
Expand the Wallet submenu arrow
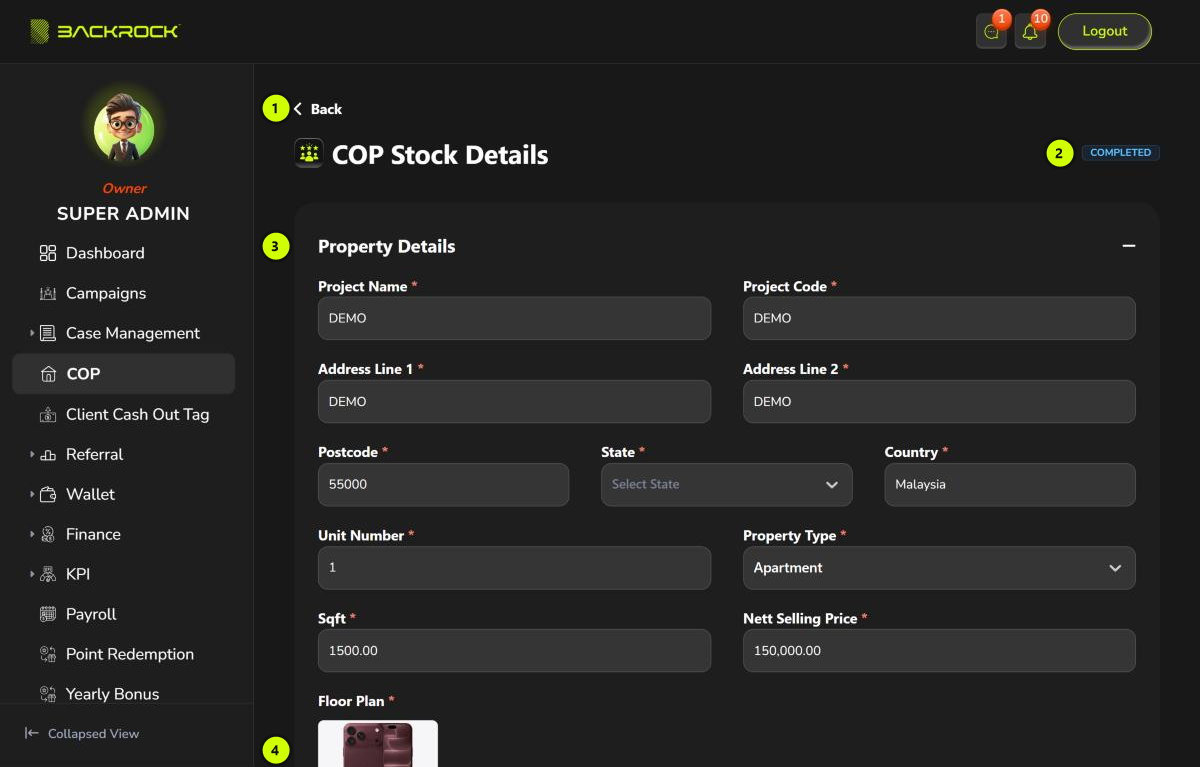click(32, 494)
